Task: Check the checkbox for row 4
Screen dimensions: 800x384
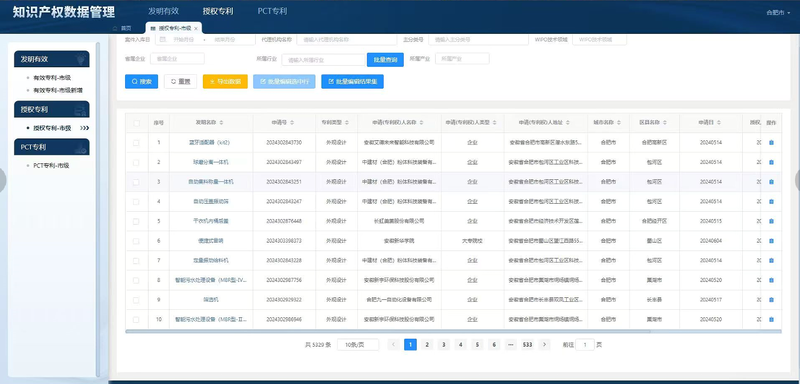Action: pyautogui.click(x=136, y=202)
